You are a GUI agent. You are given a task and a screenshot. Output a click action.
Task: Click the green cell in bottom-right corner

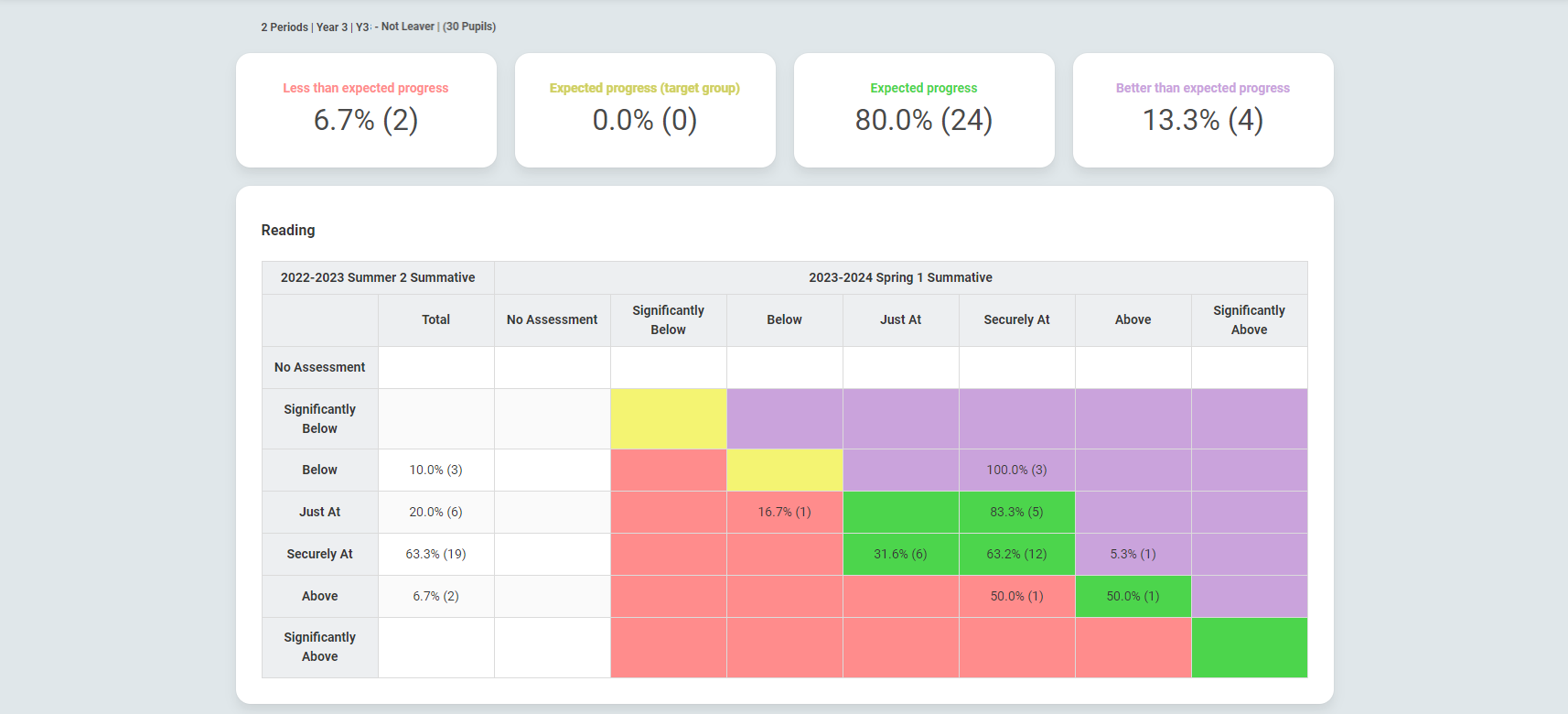(x=1249, y=647)
